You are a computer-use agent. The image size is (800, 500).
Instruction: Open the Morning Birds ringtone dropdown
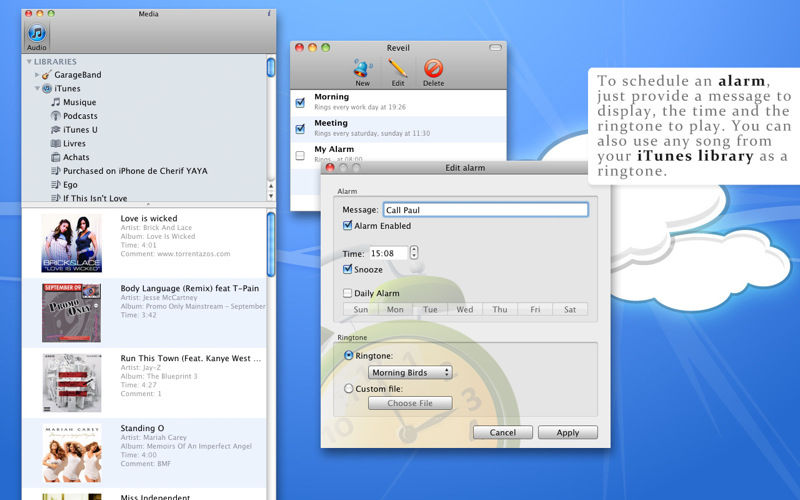click(x=410, y=372)
